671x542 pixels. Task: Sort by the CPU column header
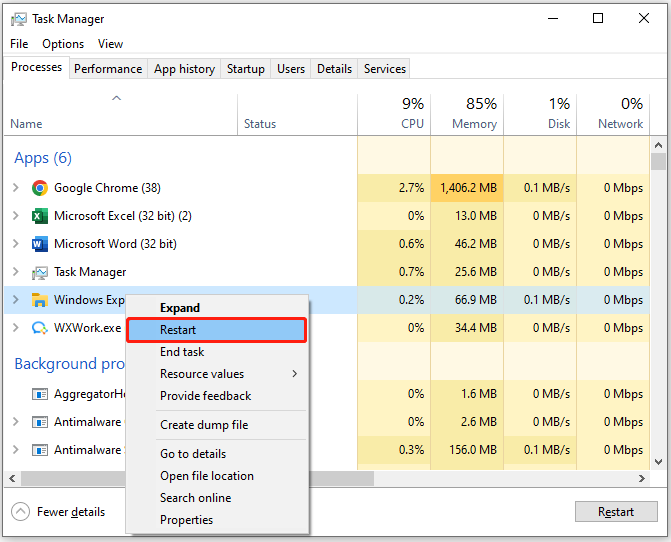pyautogui.click(x=394, y=115)
